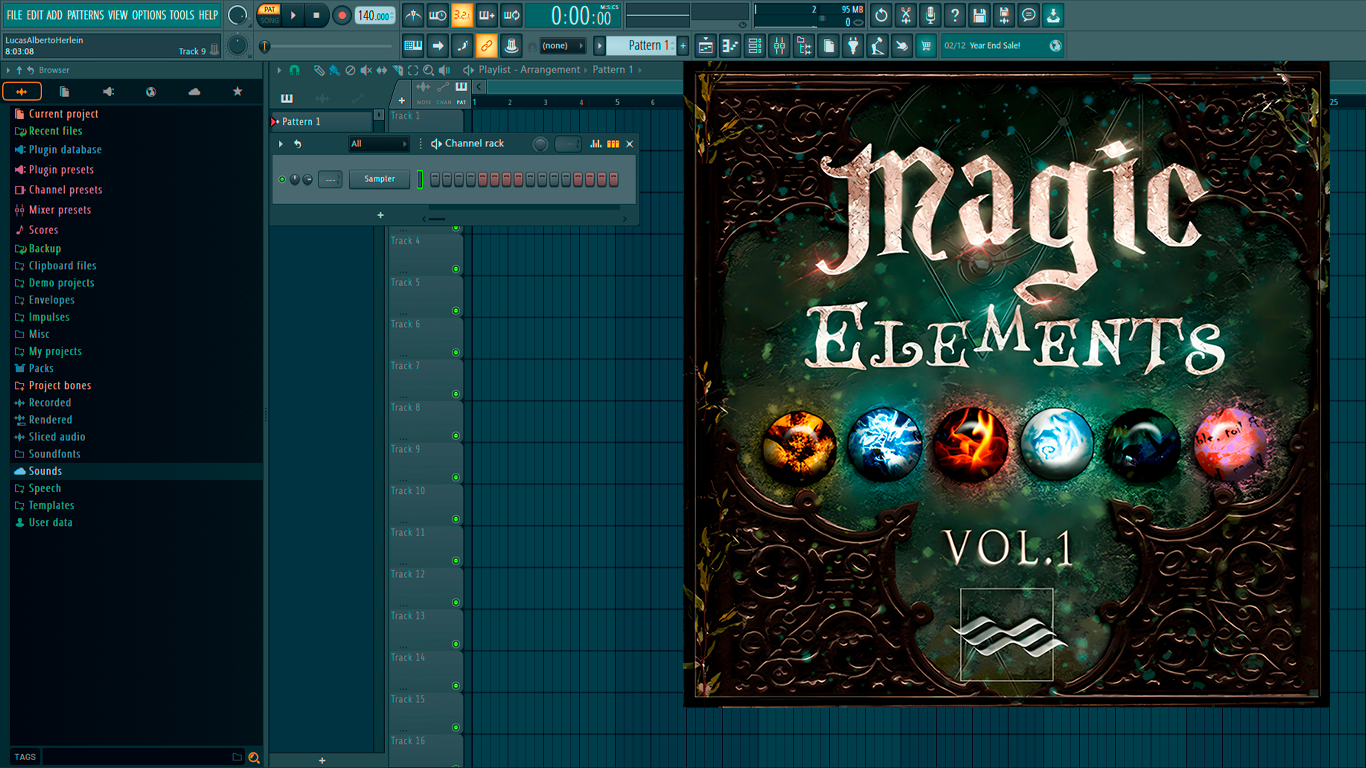This screenshot has width=1366, height=768.
Task: Click the Channel rack graph editor icon
Action: (x=596, y=144)
